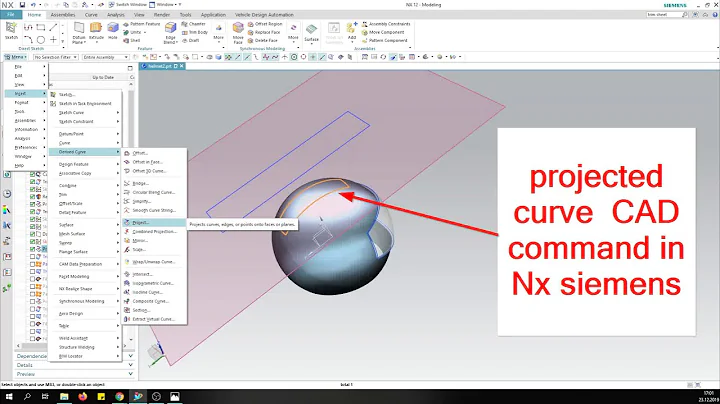Click Switch Window in title bar
720x404 pixels.
[128, 5]
